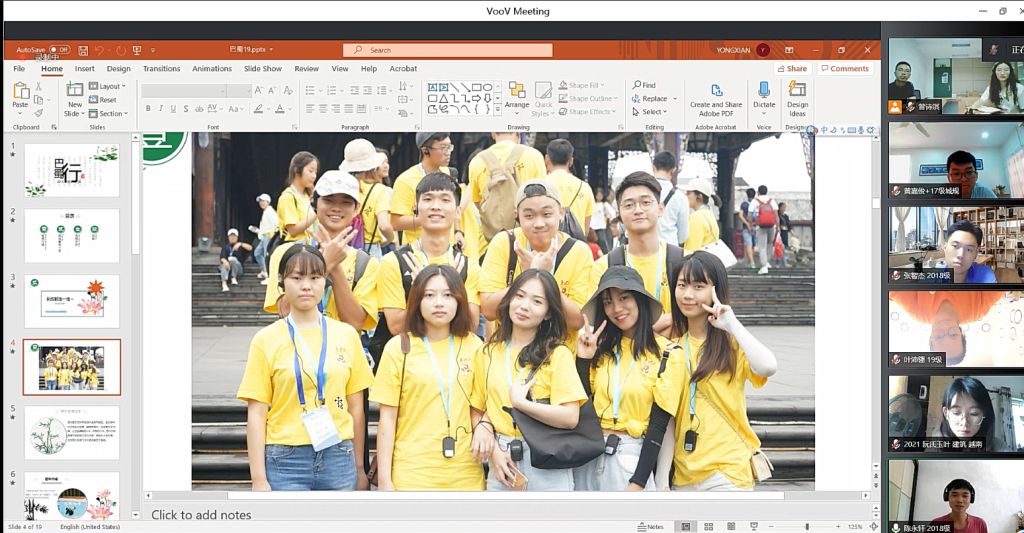Image resolution: width=1024 pixels, height=533 pixels.
Task: Click the Comments button
Action: pyautogui.click(x=845, y=69)
